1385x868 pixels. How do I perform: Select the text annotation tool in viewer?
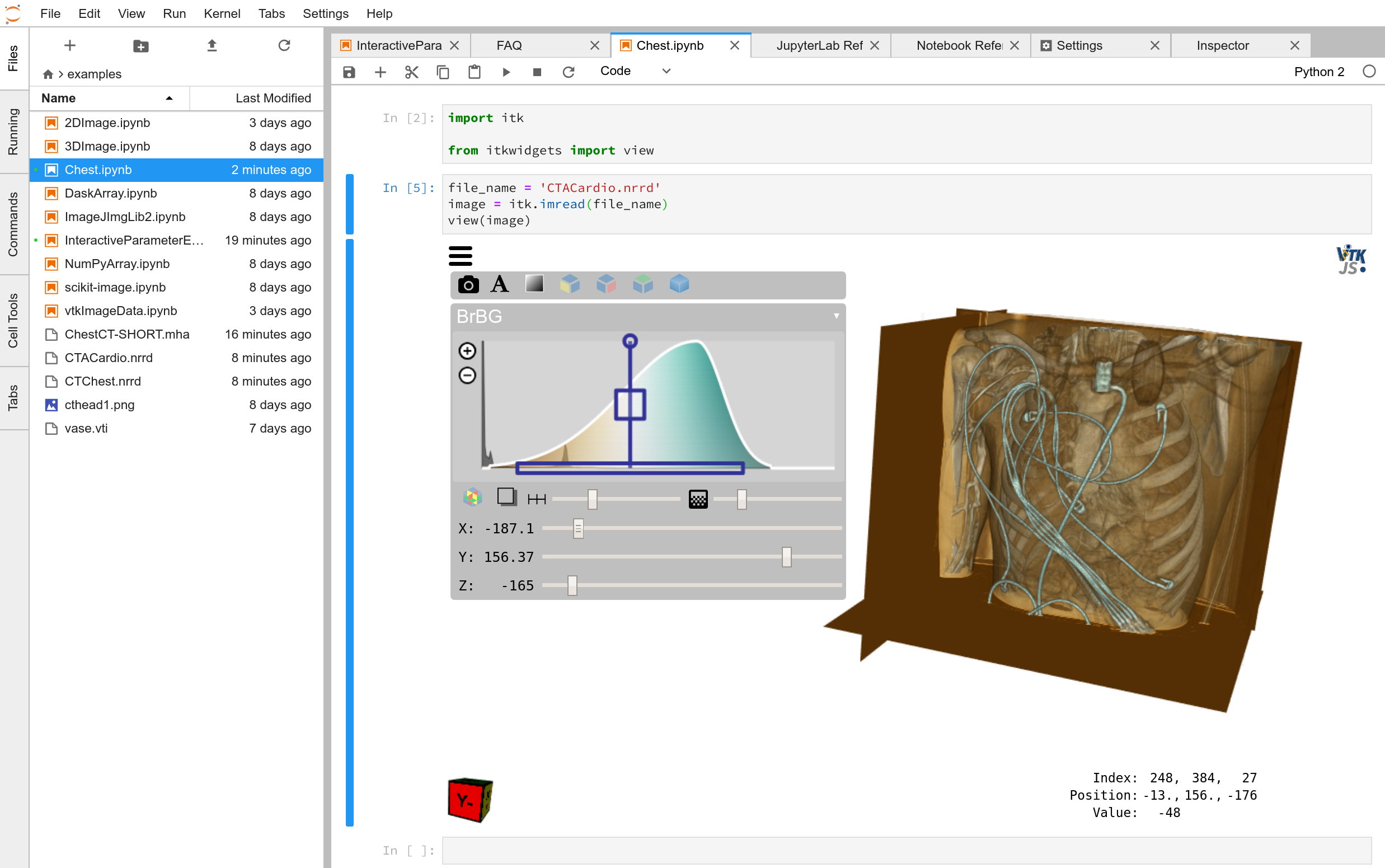499,283
